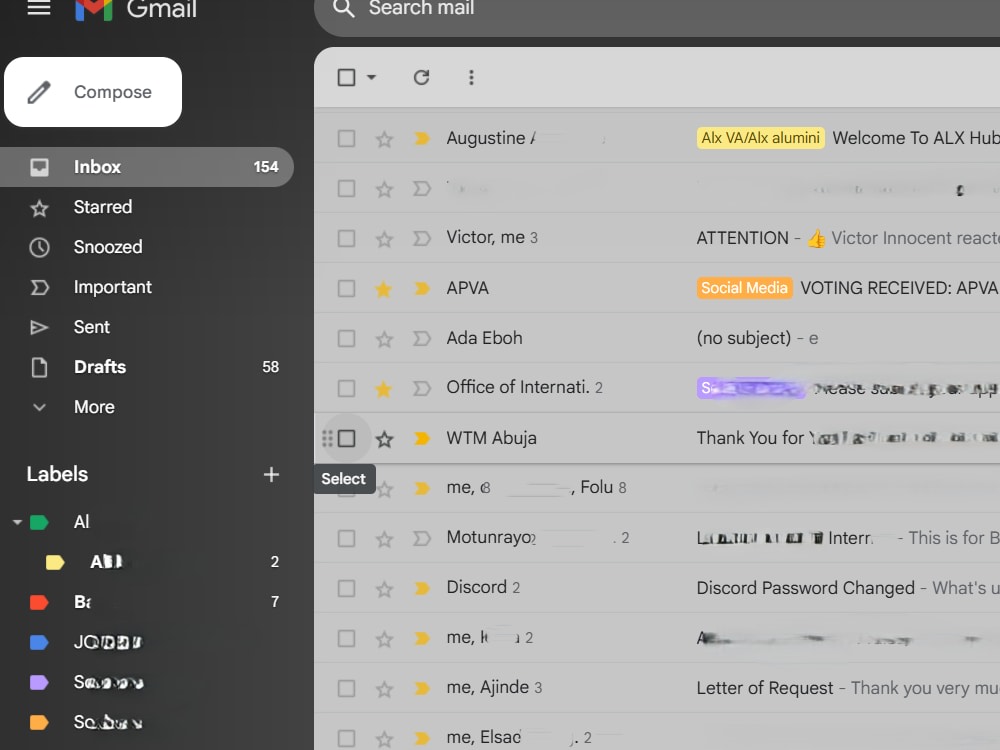This screenshot has height=750, width=1000.
Task: Select the Discord email checkbox
Action: (x=346, y=588)
